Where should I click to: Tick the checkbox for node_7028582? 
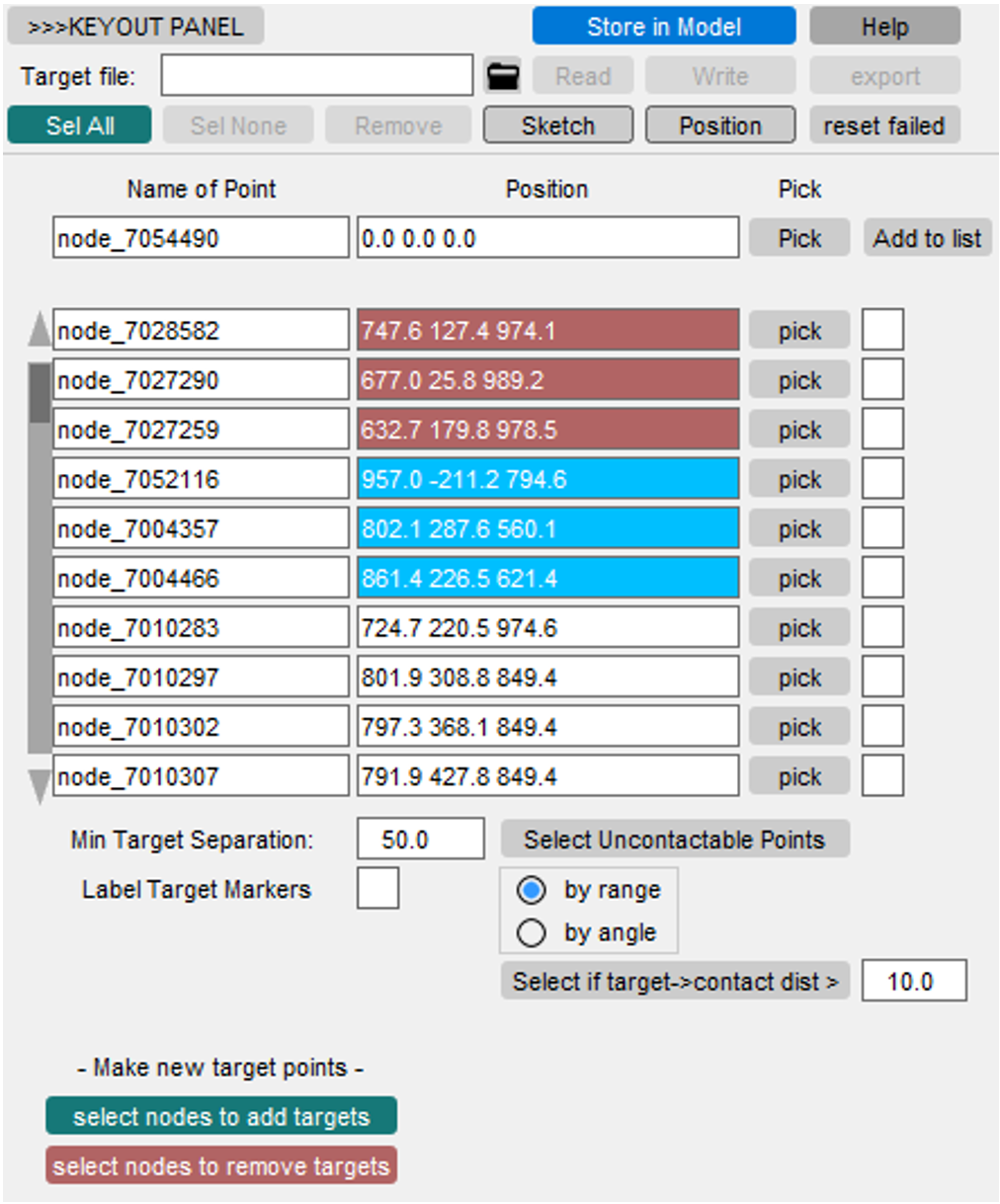882,330
